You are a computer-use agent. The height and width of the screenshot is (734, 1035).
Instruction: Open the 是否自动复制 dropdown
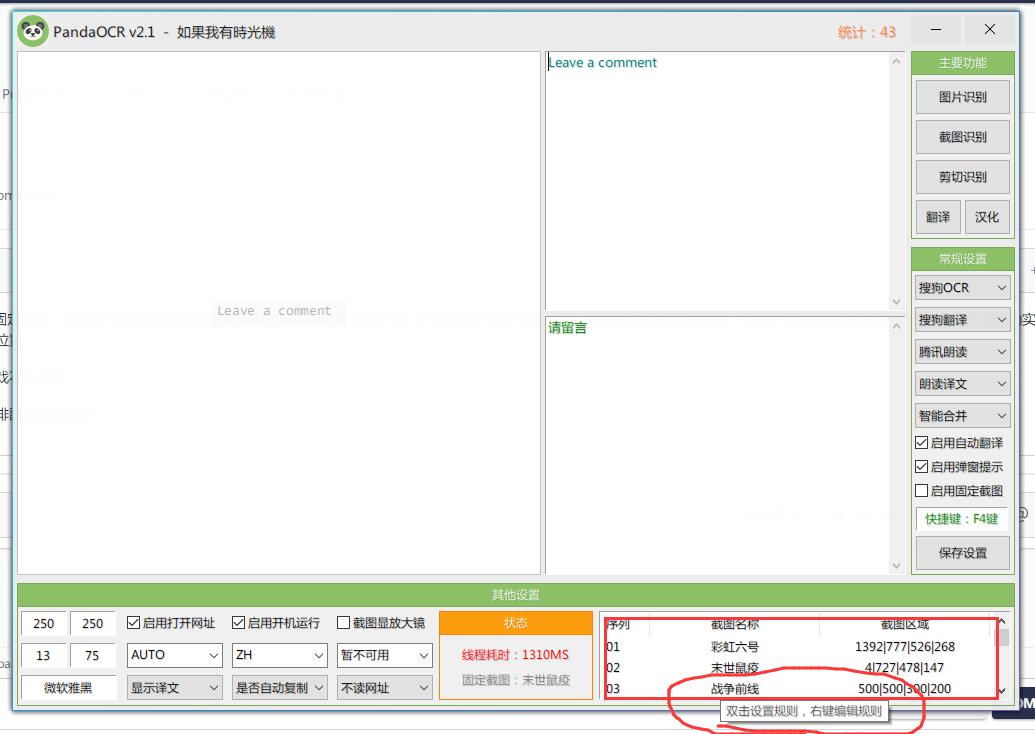point(279,688)
